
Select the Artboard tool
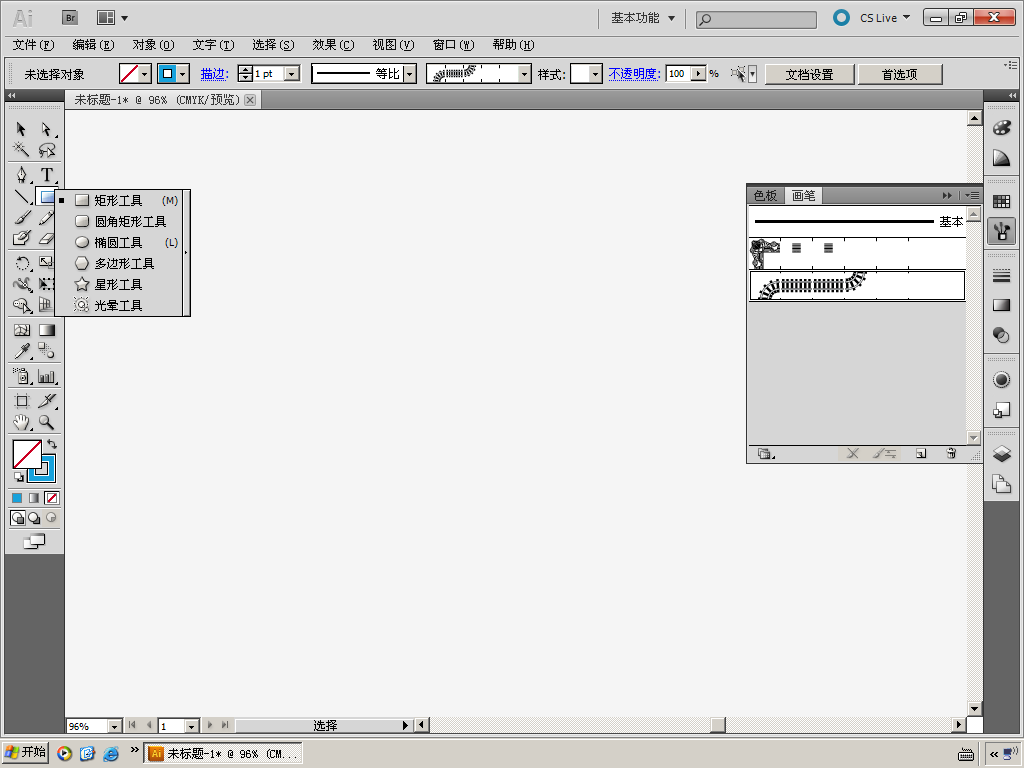coord(21,401)
